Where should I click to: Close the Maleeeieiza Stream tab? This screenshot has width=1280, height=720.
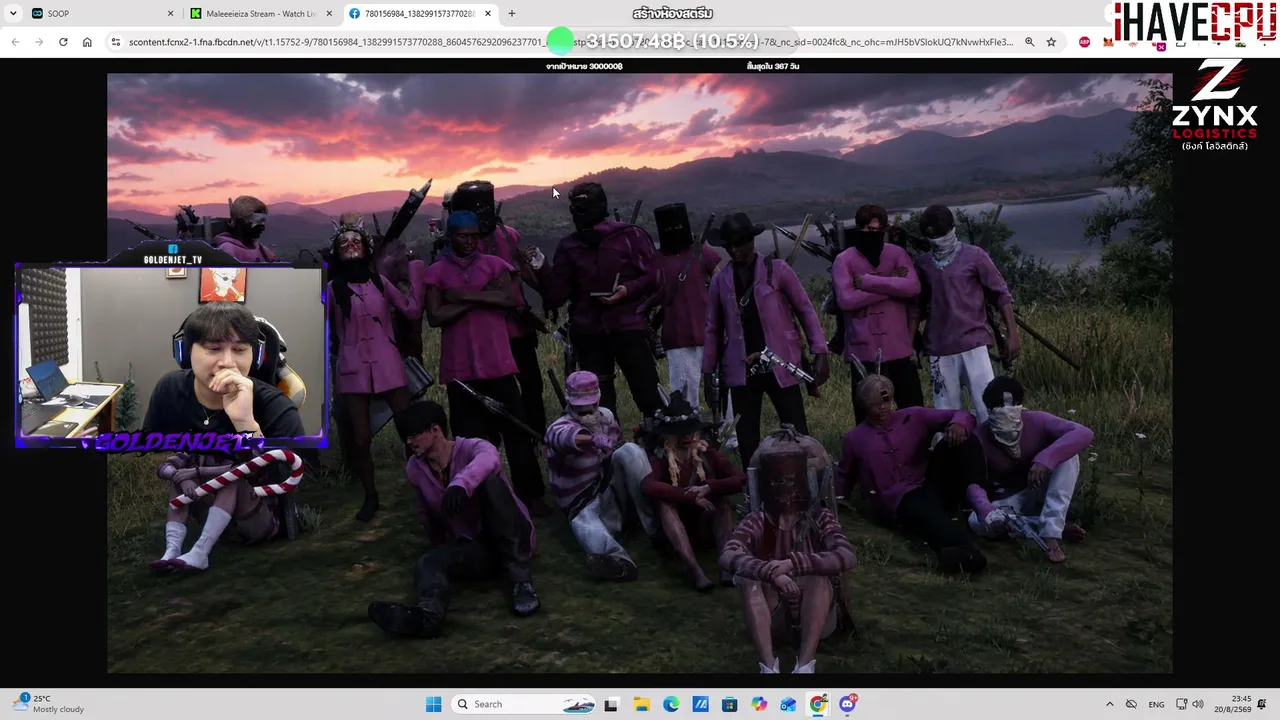[x=329, y=14]
